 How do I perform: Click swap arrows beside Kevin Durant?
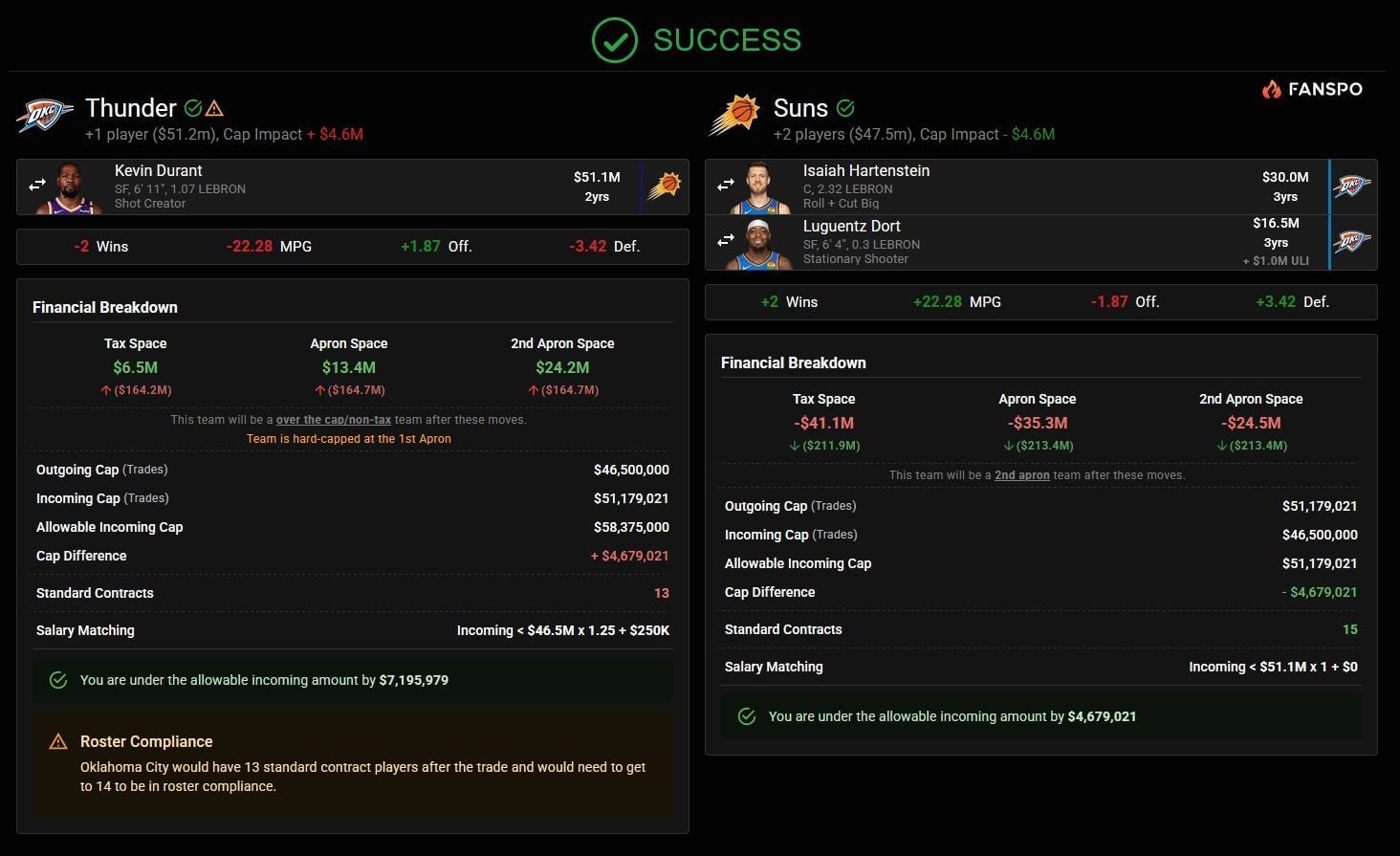pyautogui.click(x=37, y=186)
